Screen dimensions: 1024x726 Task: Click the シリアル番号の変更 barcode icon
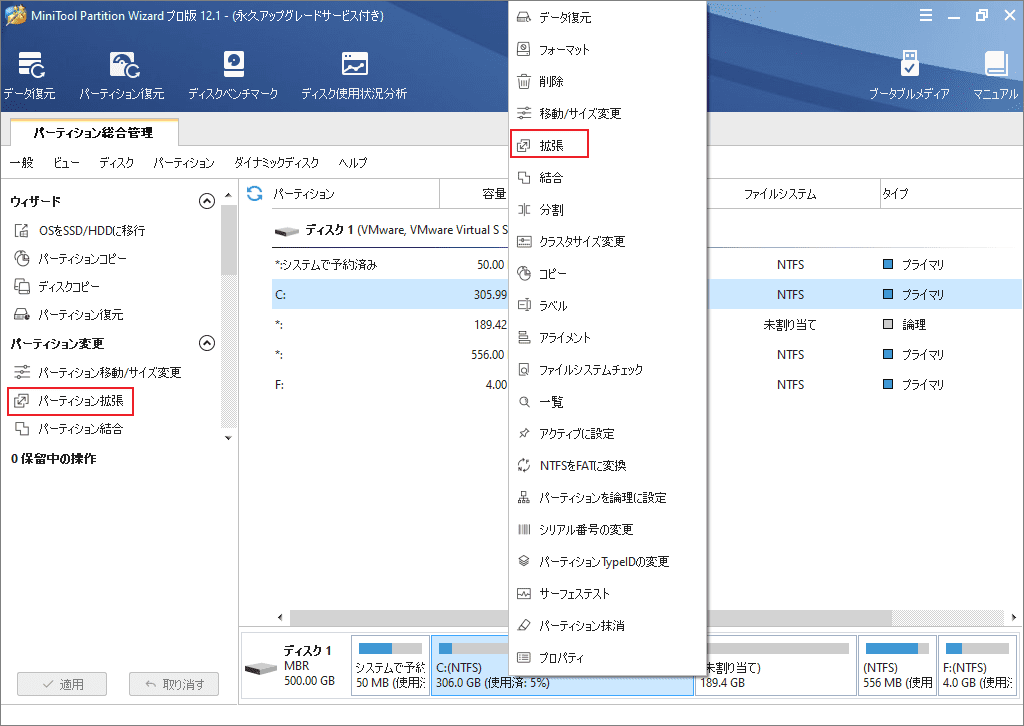pos(524,529)
